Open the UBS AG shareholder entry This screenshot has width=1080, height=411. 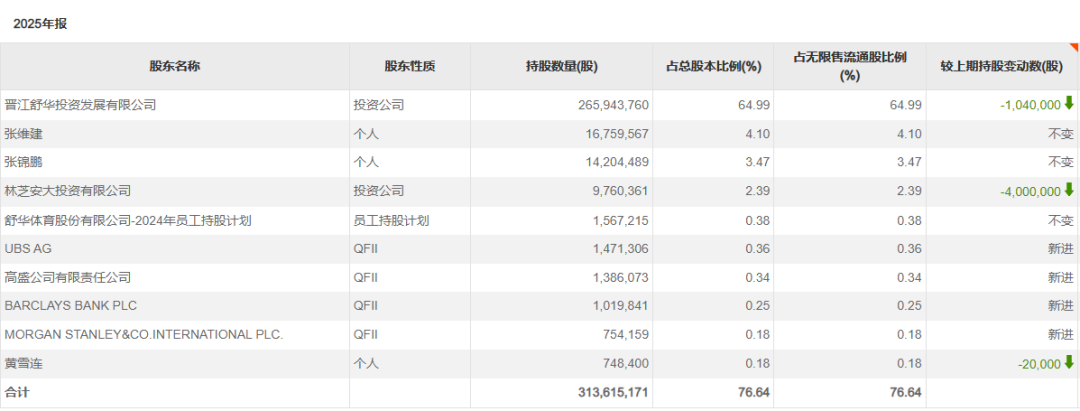(29, 249)
